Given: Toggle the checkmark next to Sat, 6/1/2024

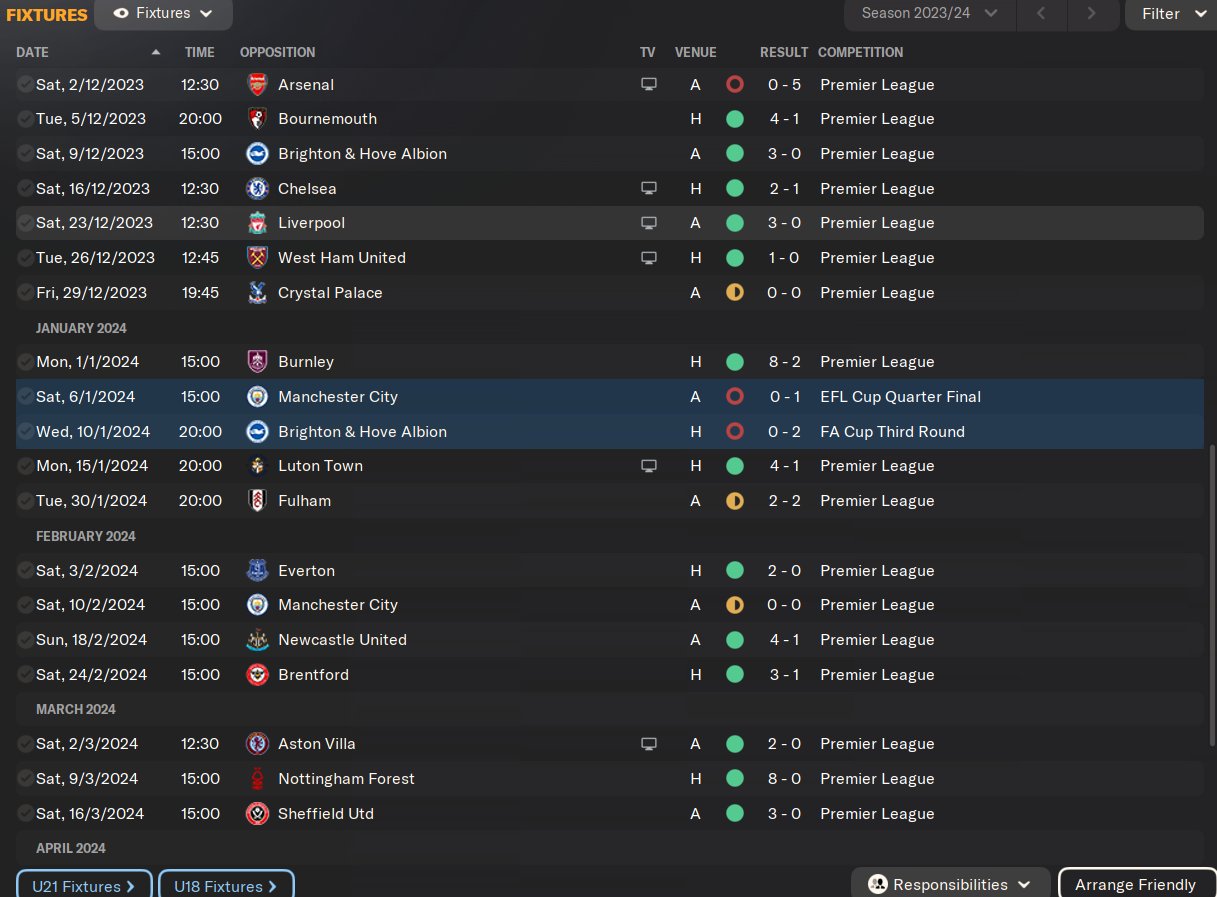Looking at the screenshot, I should [x=25, y=397].
